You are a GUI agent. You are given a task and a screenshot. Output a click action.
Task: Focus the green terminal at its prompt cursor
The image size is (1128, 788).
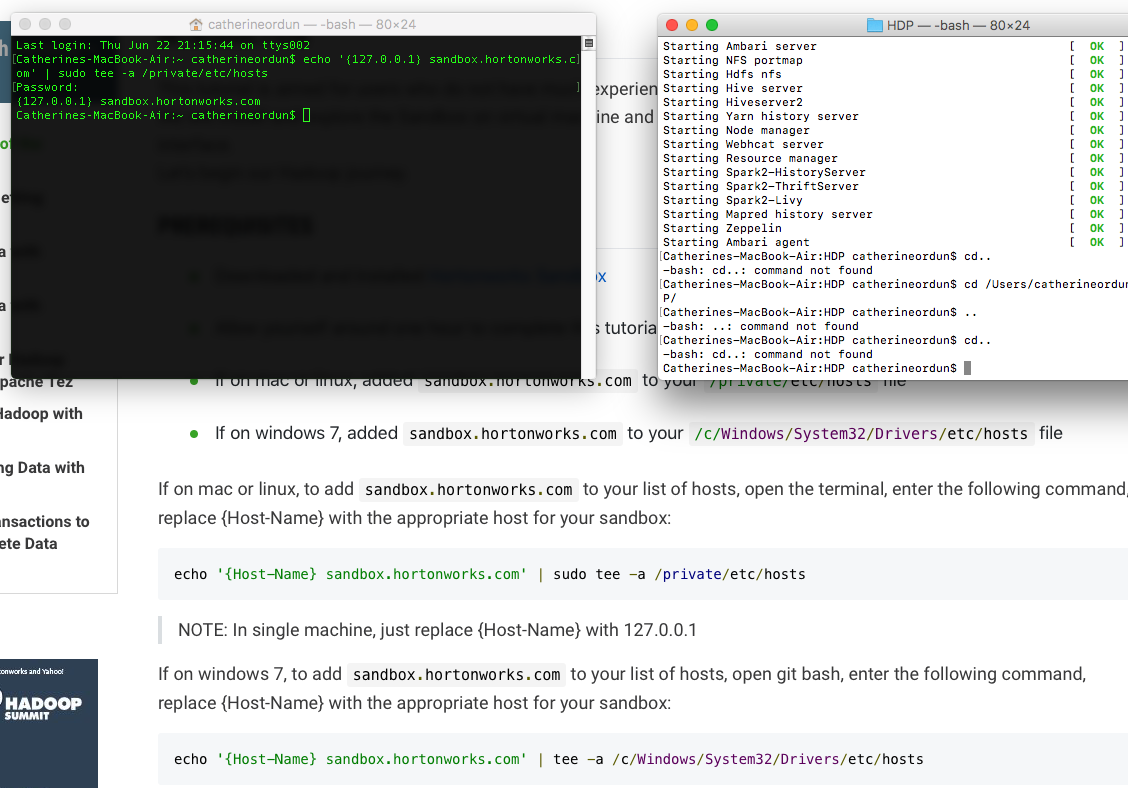click(306, 116)
